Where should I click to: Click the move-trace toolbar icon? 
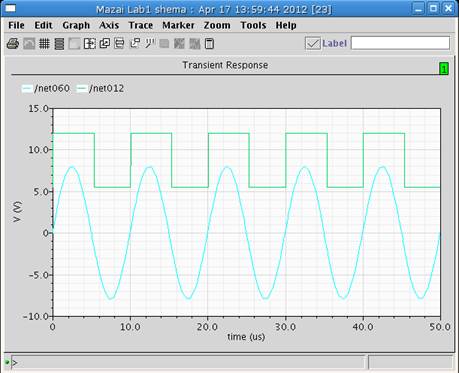click(x=135, y=44)
